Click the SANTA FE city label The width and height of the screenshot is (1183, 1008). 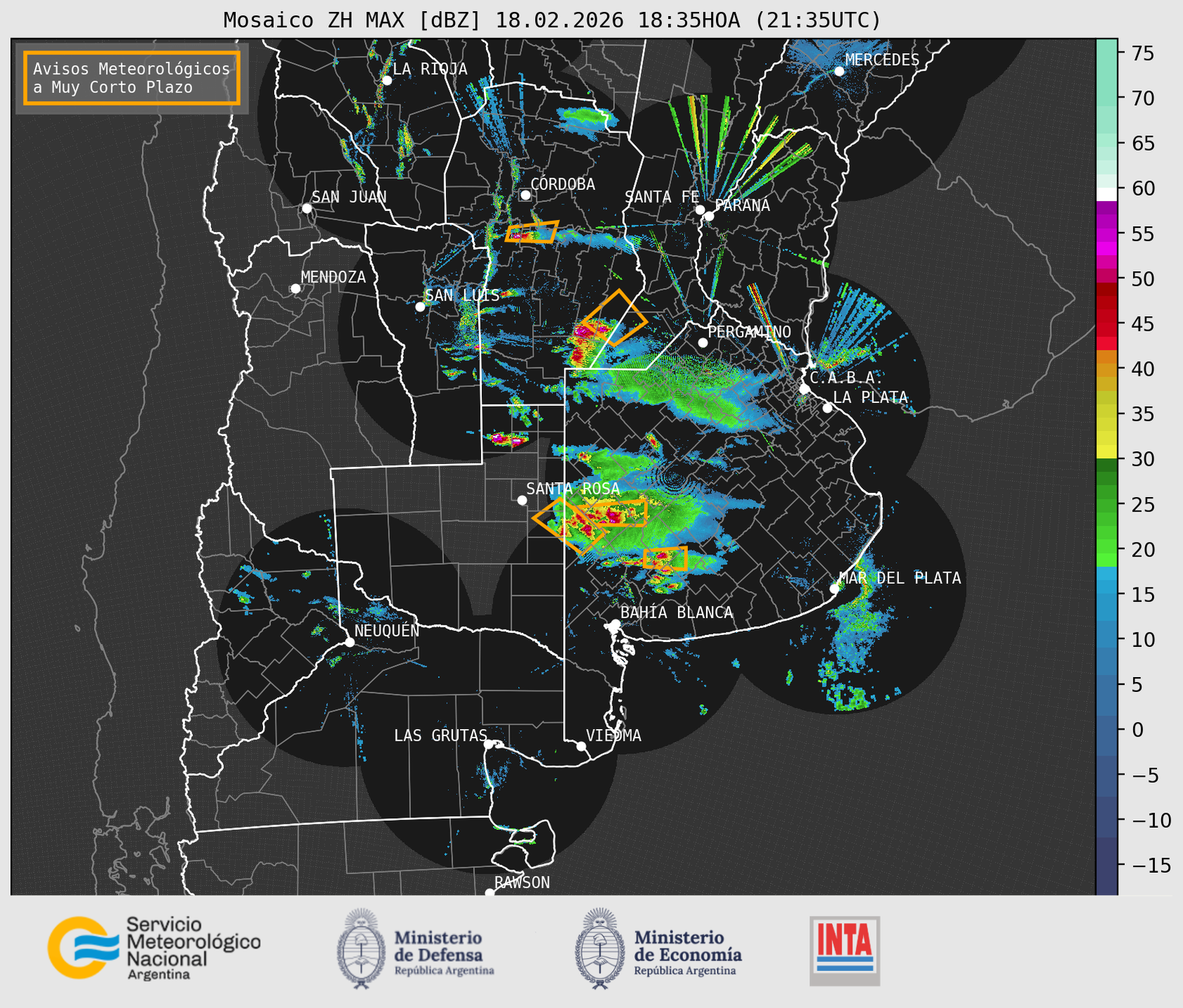point(662,197)
